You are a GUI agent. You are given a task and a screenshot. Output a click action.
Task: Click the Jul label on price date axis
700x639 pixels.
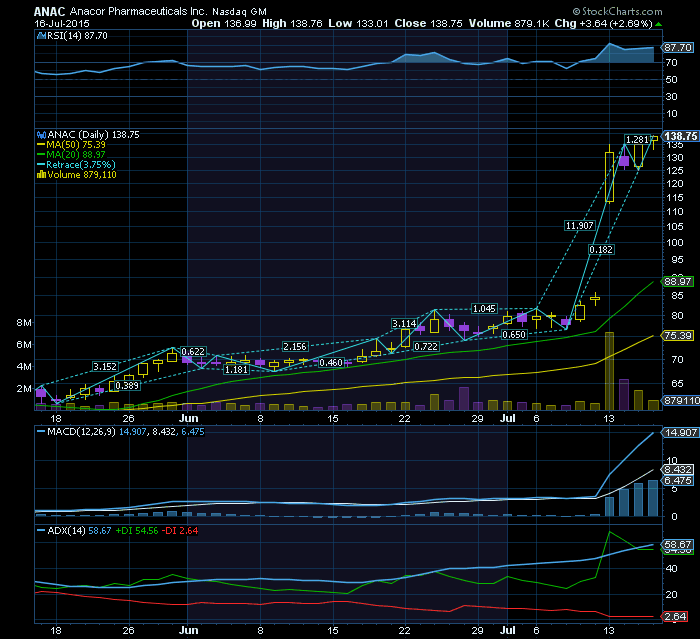point(508,418)
